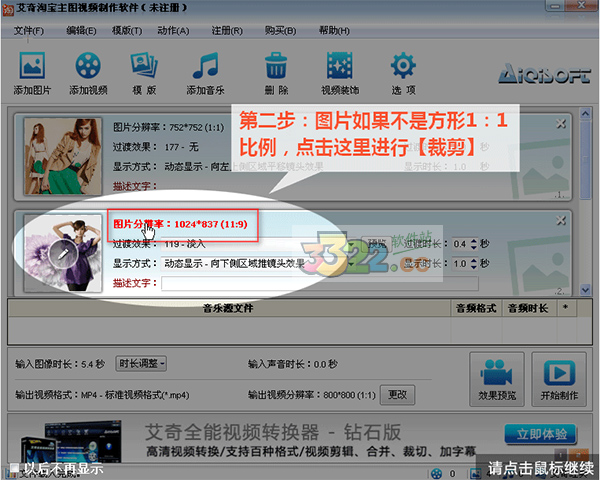Click the 输入图像时长: 5.4 秒 text
The height and width of the screenshot is (480, 600).
pos(60,364)
